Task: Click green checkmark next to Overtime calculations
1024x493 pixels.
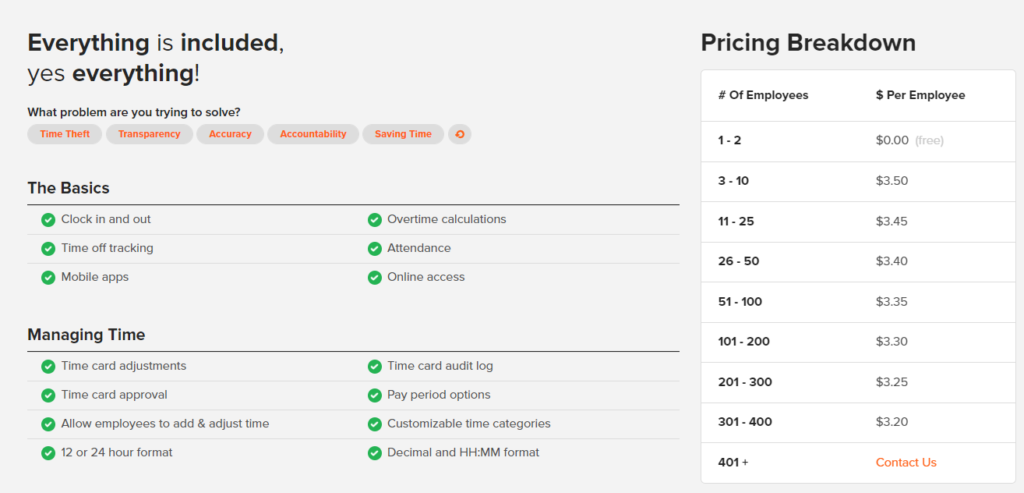Action: point(374,219)
